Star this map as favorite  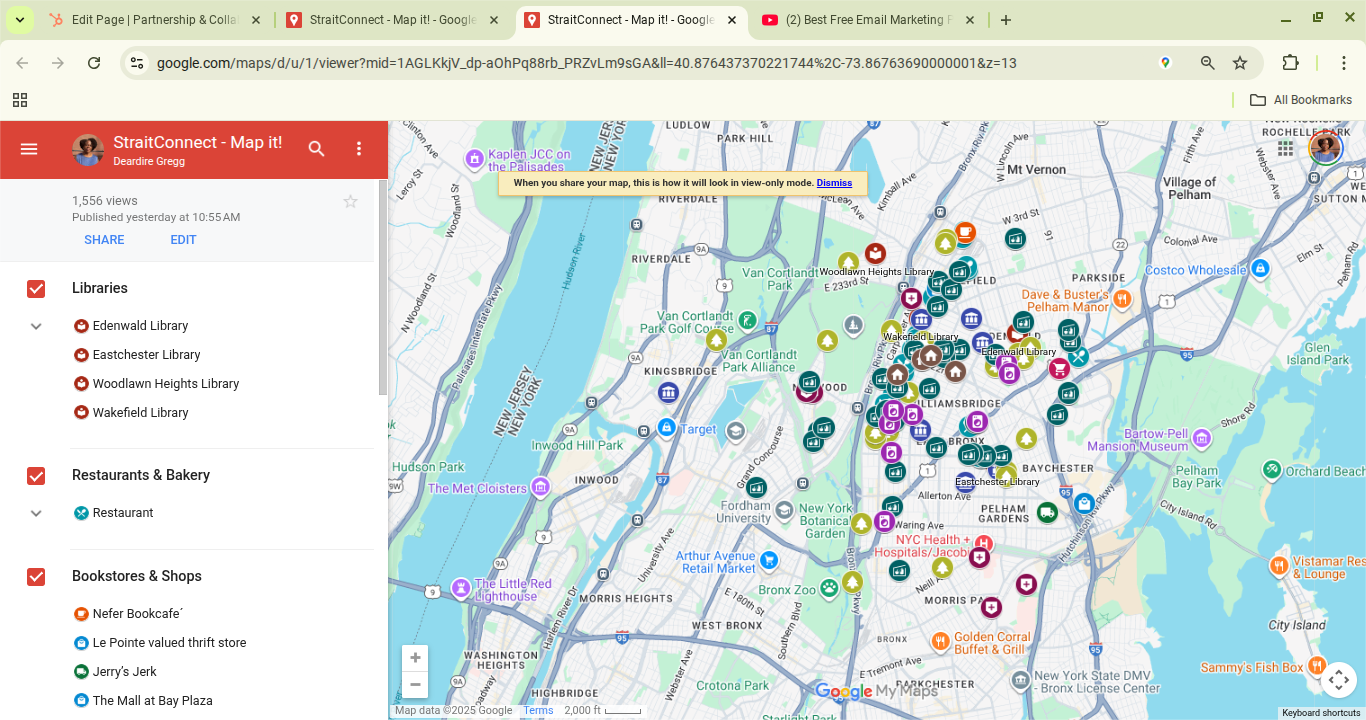pyautogui.click(x=350, y=202)
